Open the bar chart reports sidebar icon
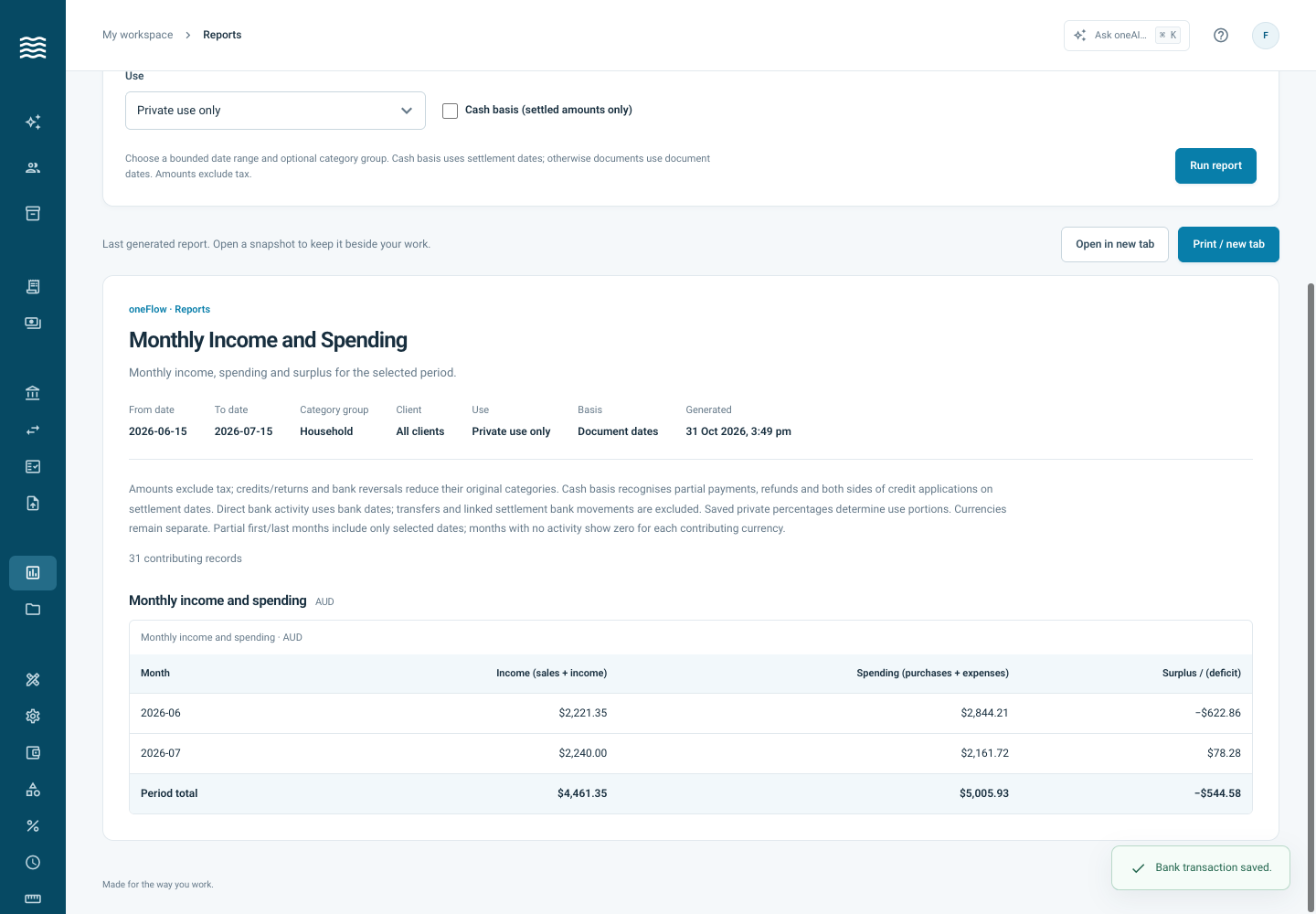The height and width of the screenshot is (914, 1316). [33, 573]
